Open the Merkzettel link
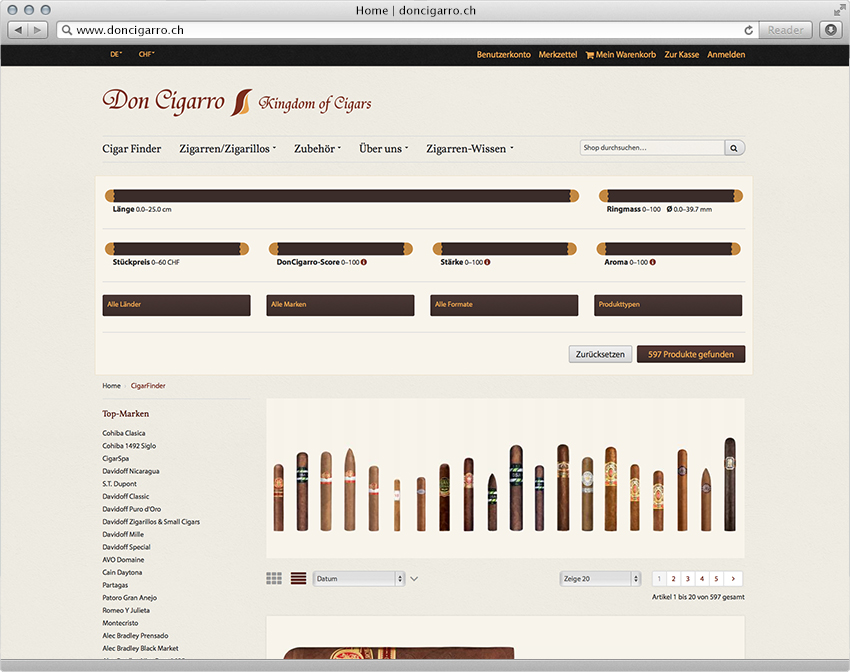This screenshot has width=850, height=672. tap(558, 55)
